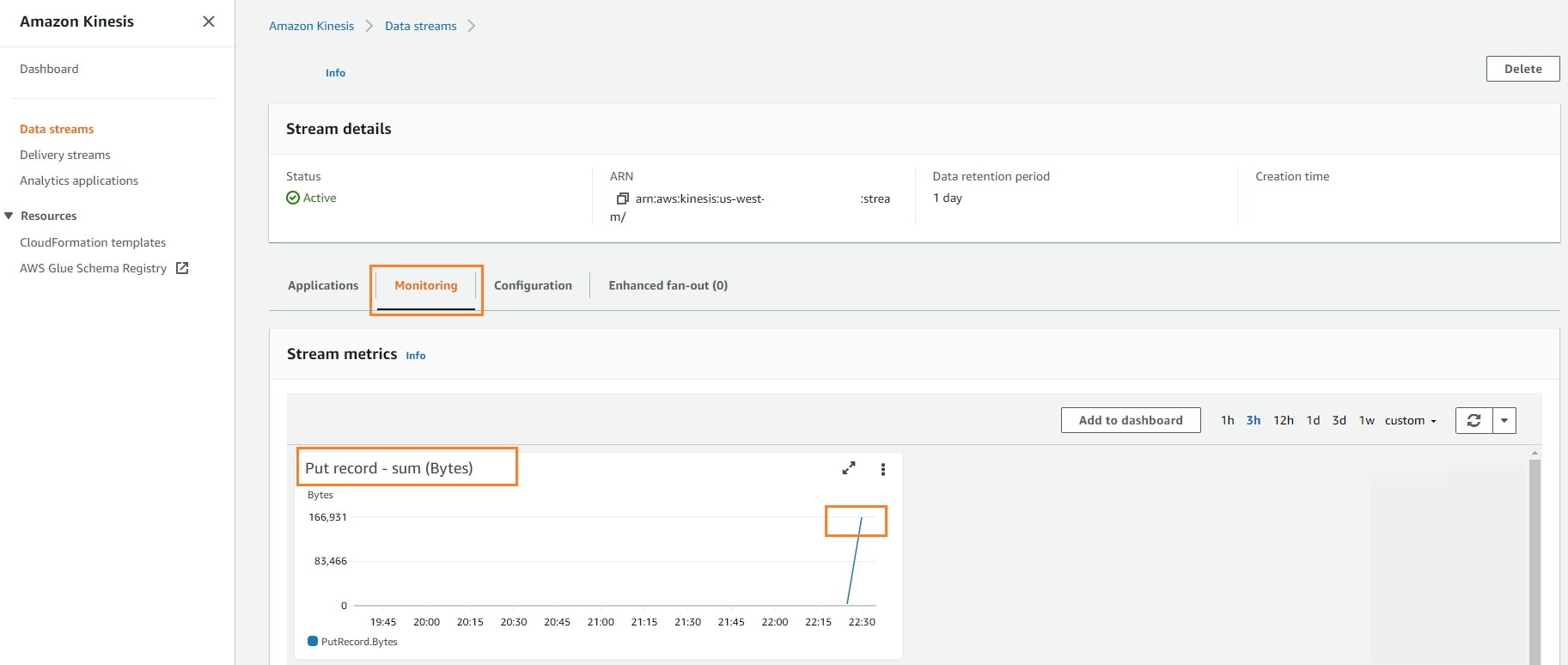This screenshot has width=1568, height=665.
Task: Click the green Active status icon
Action: click(x=293, y=198)
